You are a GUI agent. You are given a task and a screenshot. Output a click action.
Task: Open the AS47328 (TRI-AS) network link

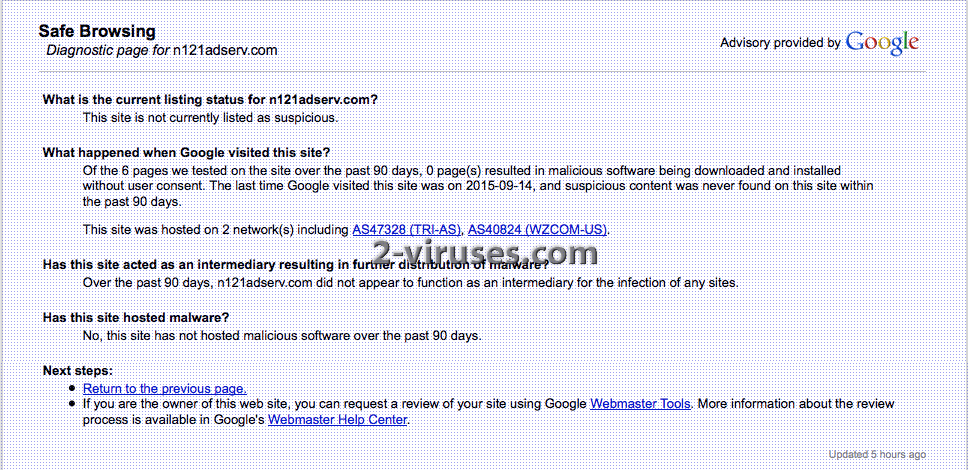point(407,230)
